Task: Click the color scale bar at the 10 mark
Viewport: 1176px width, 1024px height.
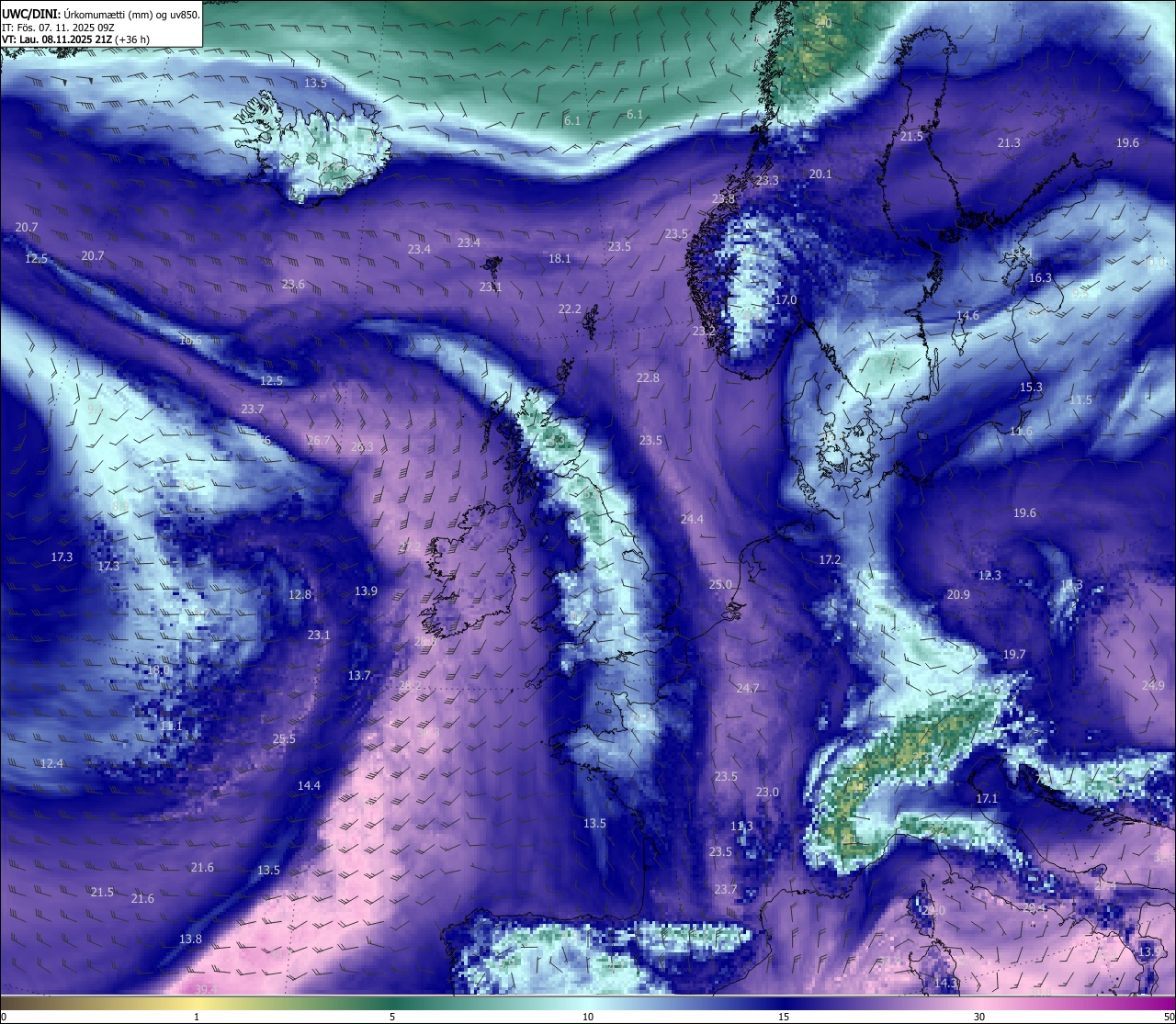Action: click(588, 1004)
